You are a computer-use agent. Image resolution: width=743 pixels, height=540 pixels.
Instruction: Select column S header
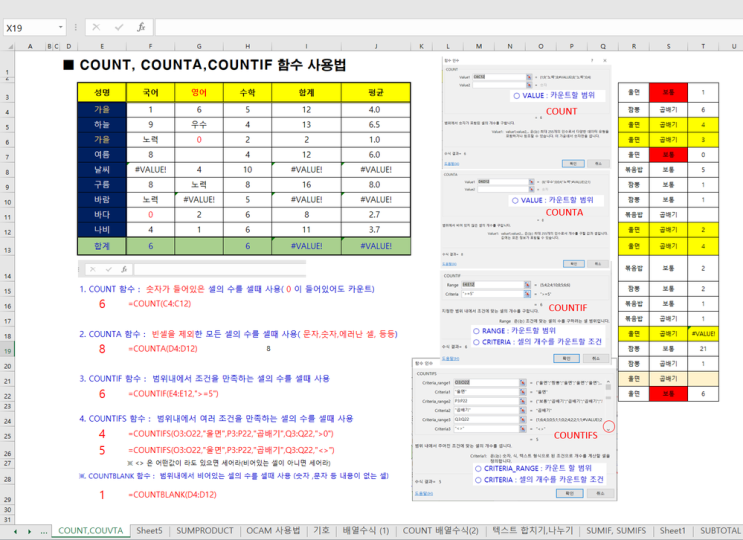point(668,46)
